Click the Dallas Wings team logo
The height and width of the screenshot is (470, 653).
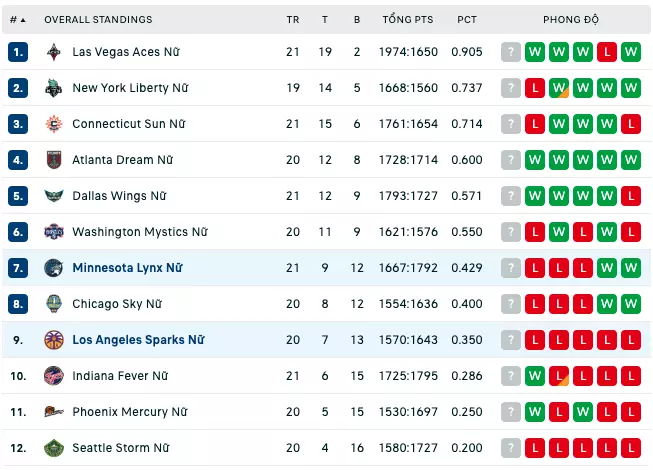pos(54,196)
